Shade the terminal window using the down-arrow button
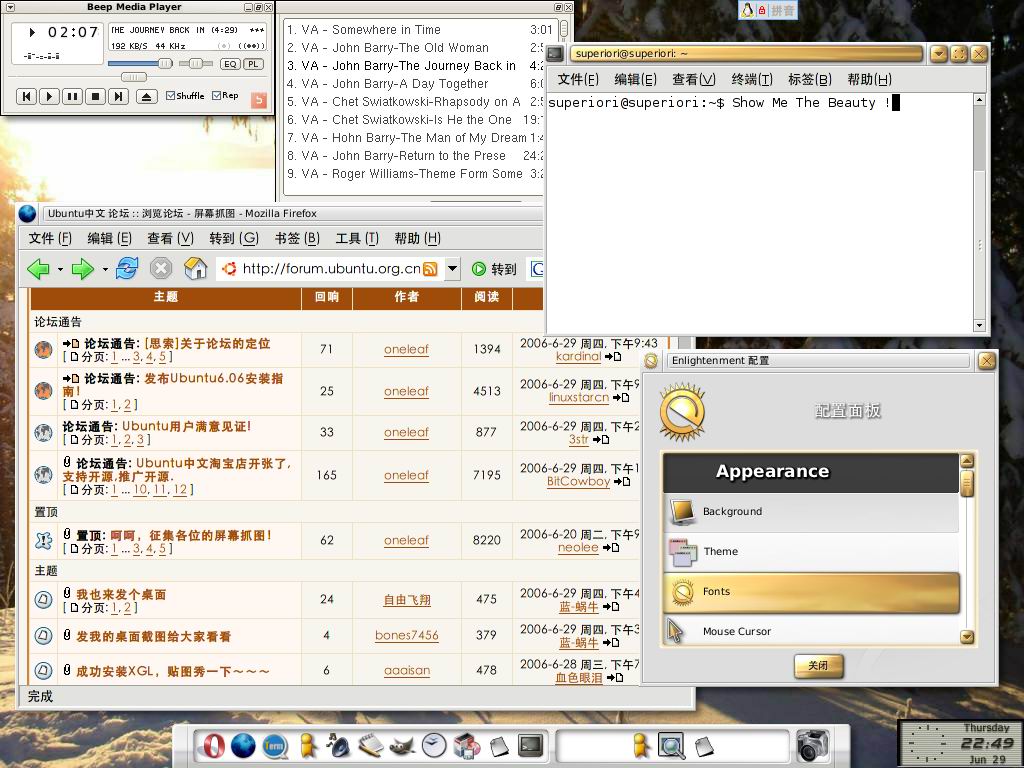The height and width of the screenshot is (768, 1024). tap(938, 54)
